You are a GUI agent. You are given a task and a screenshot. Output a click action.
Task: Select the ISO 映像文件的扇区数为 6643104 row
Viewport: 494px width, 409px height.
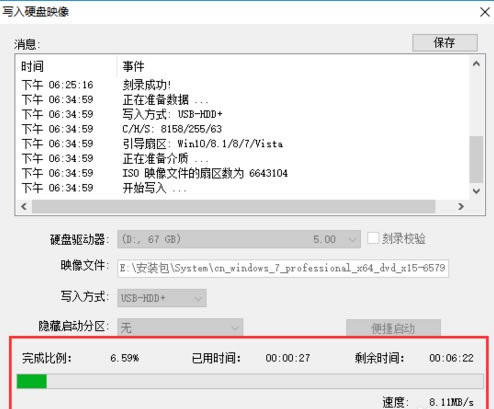(243, 173)
